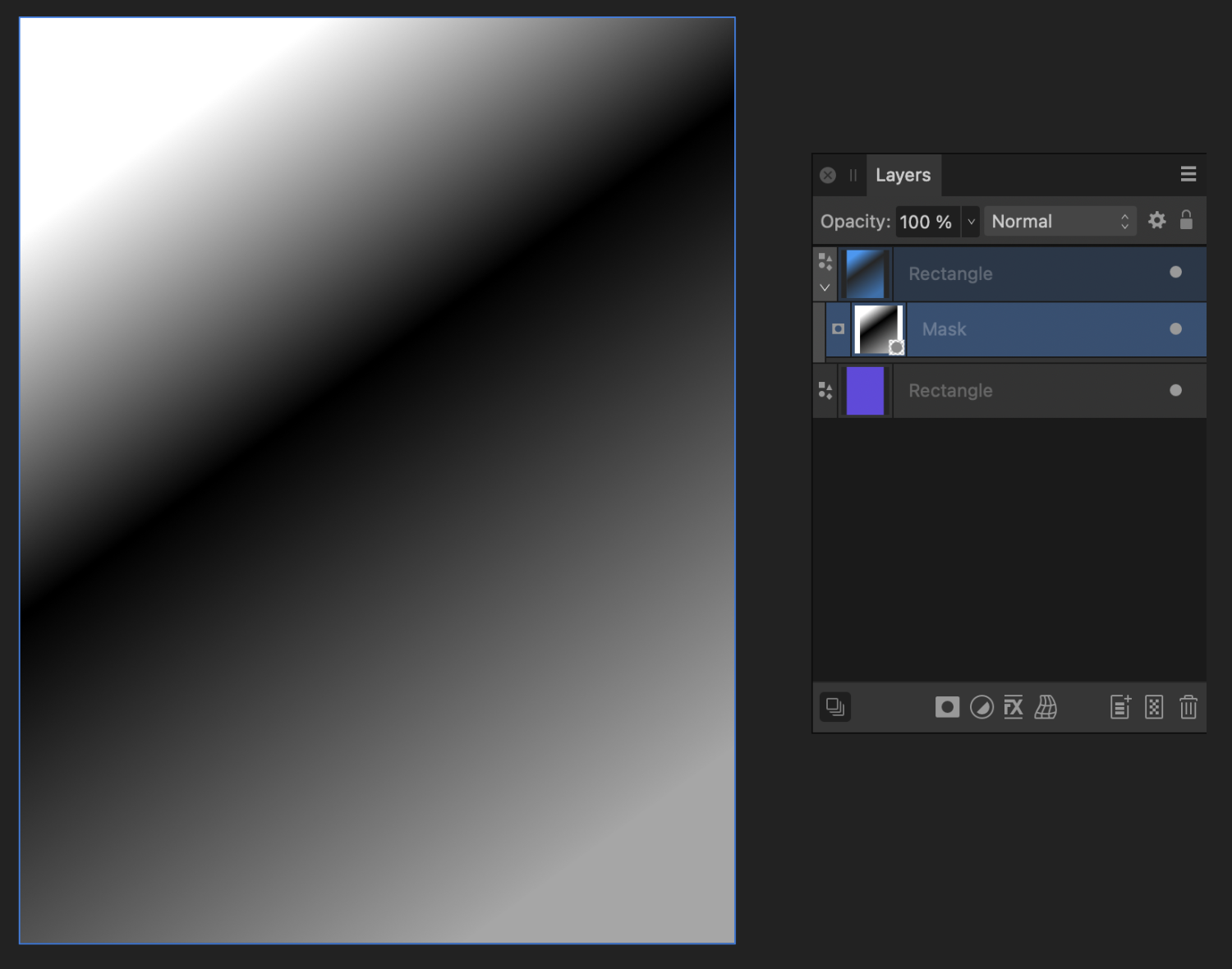Screen dimensions: 1232x969
Task: Click the Add Layer icon
Action: (1119, 707)
